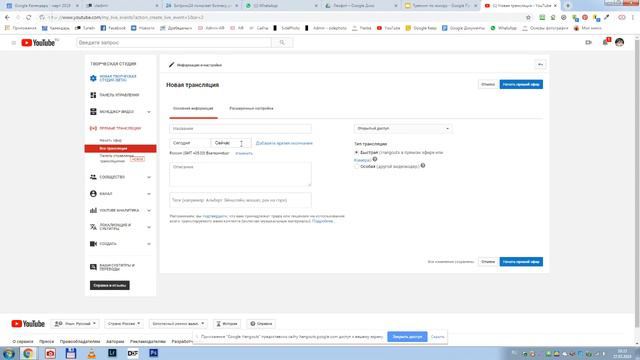Open Lightroom from the taskbar
This screenshot has width=640, height=360.
coord(112,353)
